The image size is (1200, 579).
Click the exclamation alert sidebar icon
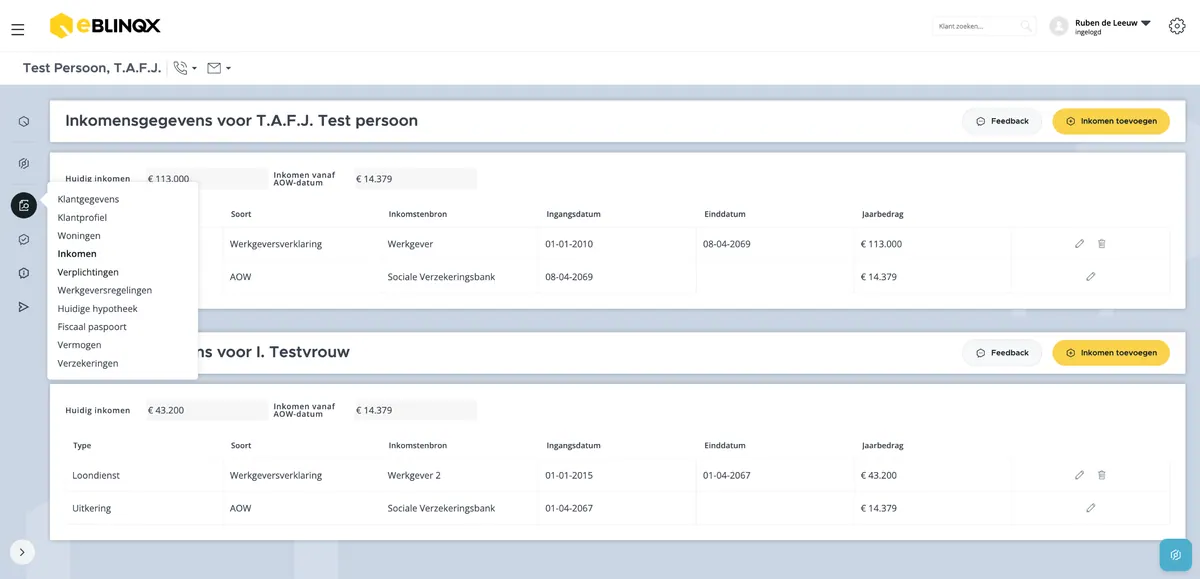coord(24,273)
